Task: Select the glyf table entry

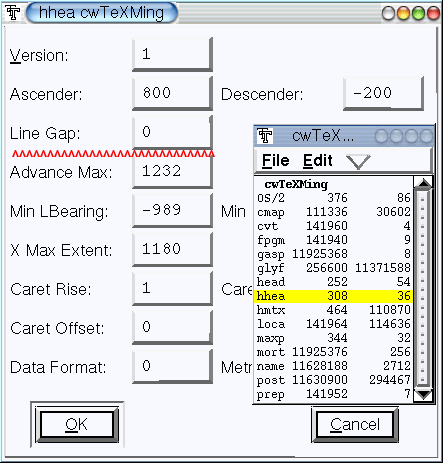Action: pos(334,268)
